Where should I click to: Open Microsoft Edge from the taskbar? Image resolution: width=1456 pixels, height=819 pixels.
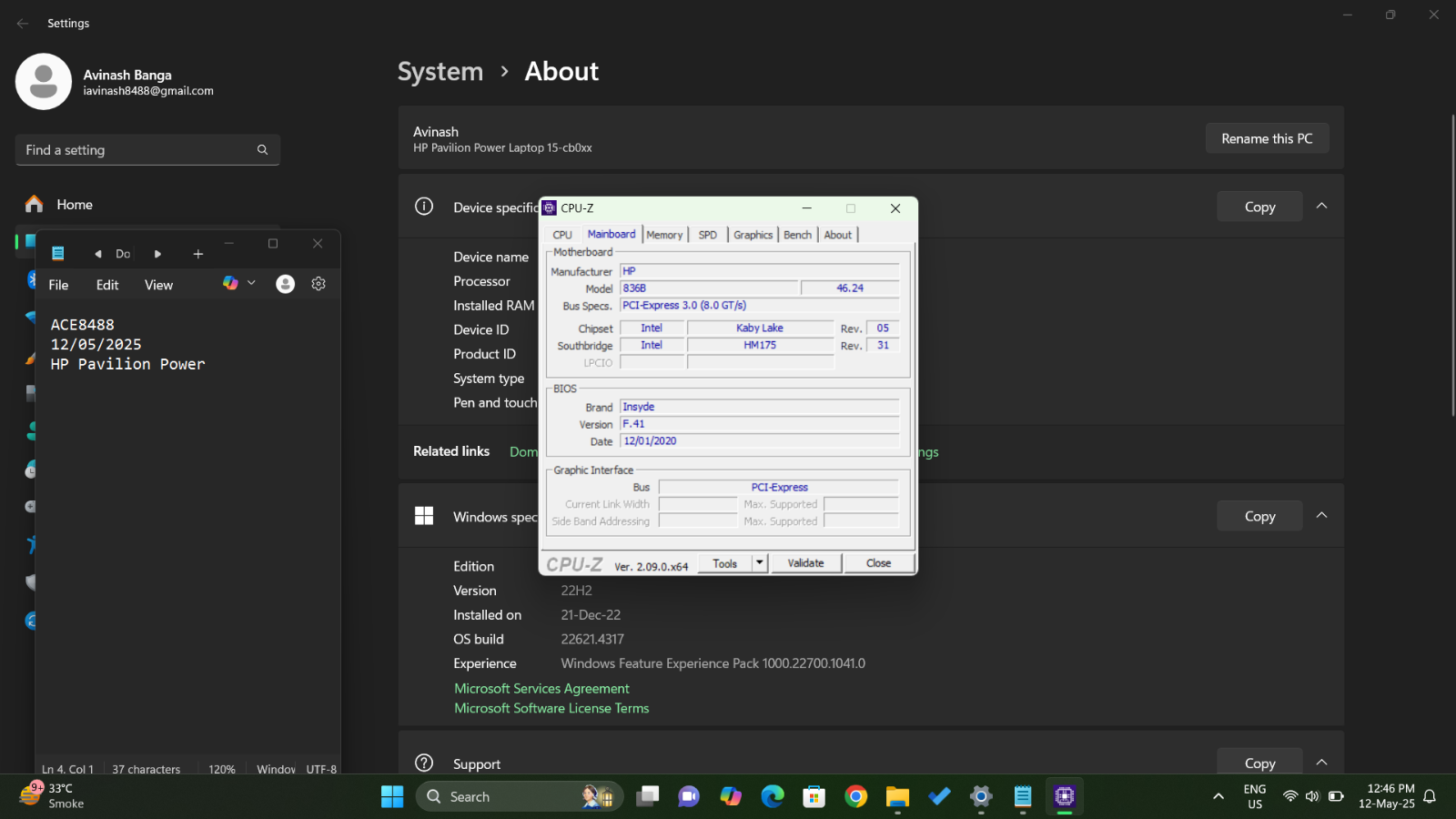pyautogui.click(x=773, y=796)
